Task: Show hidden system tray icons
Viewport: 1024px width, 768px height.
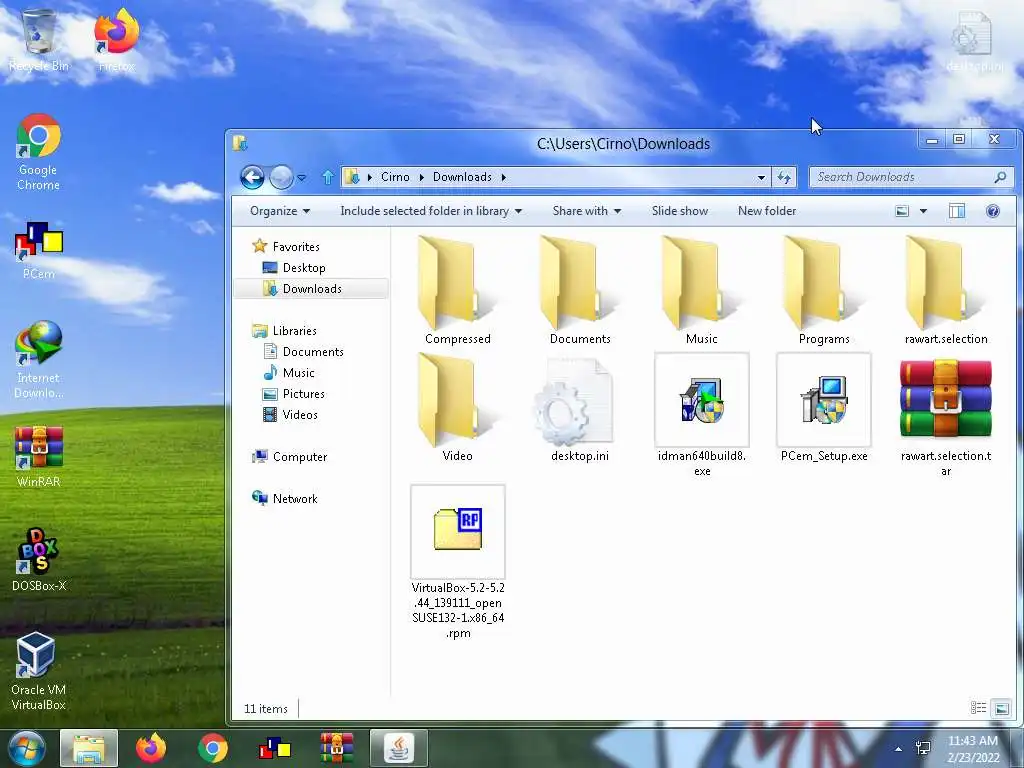Action: coord(899,749)
